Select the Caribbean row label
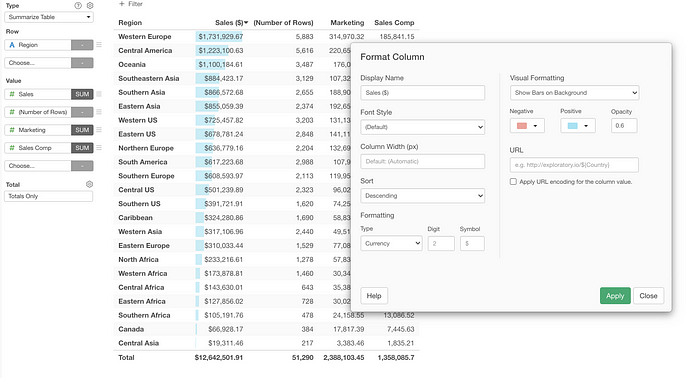Viewport: 700px width, 378px height. 135,218
